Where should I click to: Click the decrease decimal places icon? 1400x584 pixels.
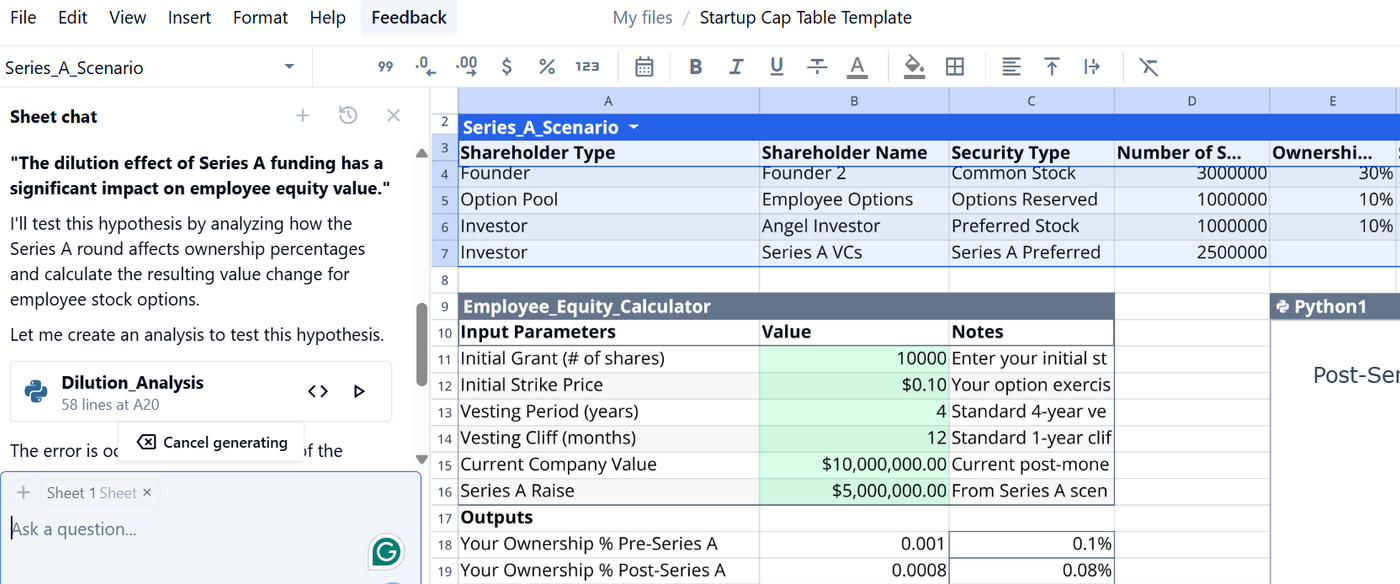(425, 67)
